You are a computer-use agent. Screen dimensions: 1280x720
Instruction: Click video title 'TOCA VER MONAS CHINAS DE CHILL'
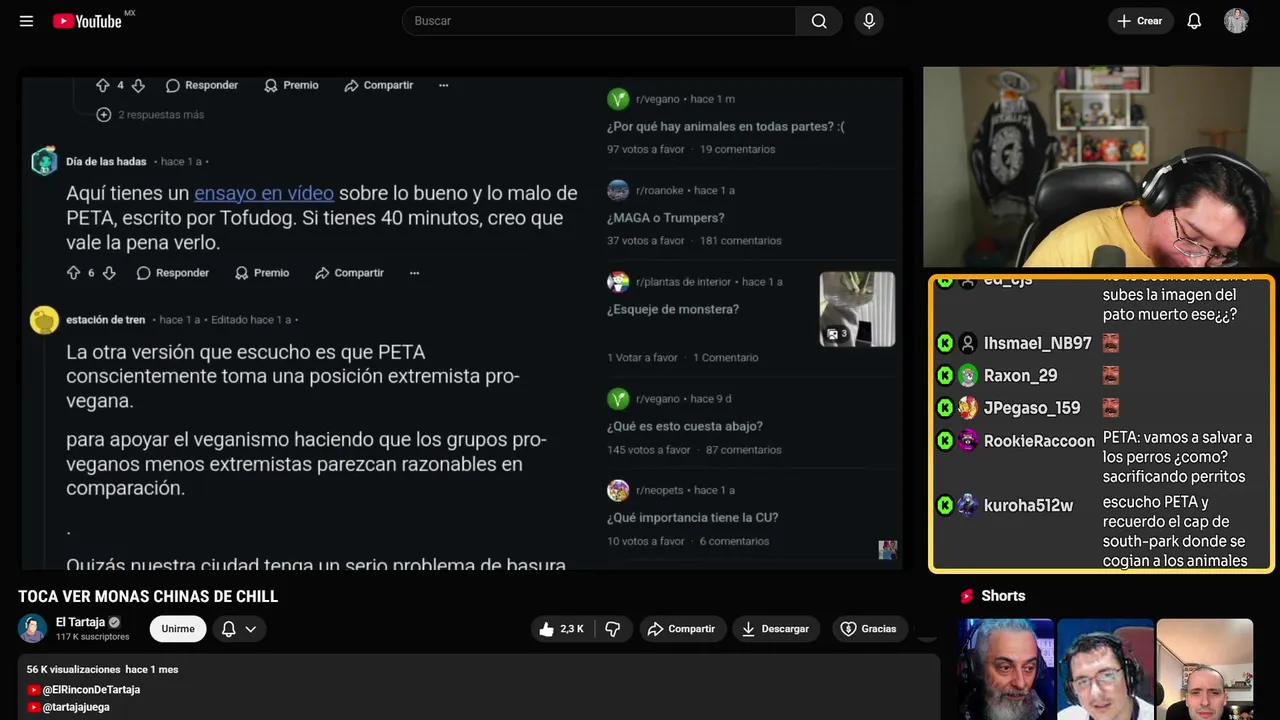[148, 597]
